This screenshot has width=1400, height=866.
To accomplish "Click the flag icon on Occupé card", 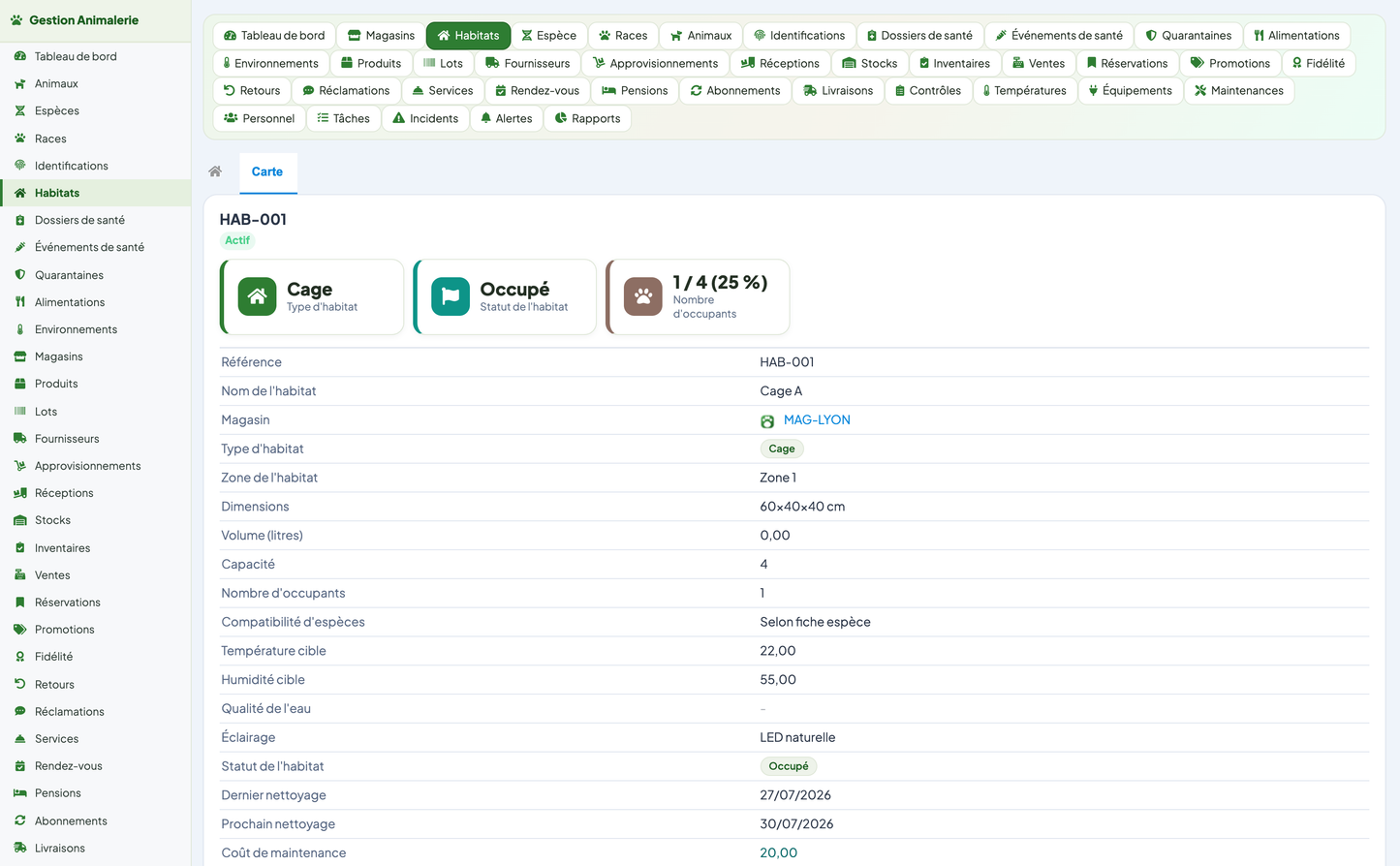I will pyautogui.click(x=451, y=296).
